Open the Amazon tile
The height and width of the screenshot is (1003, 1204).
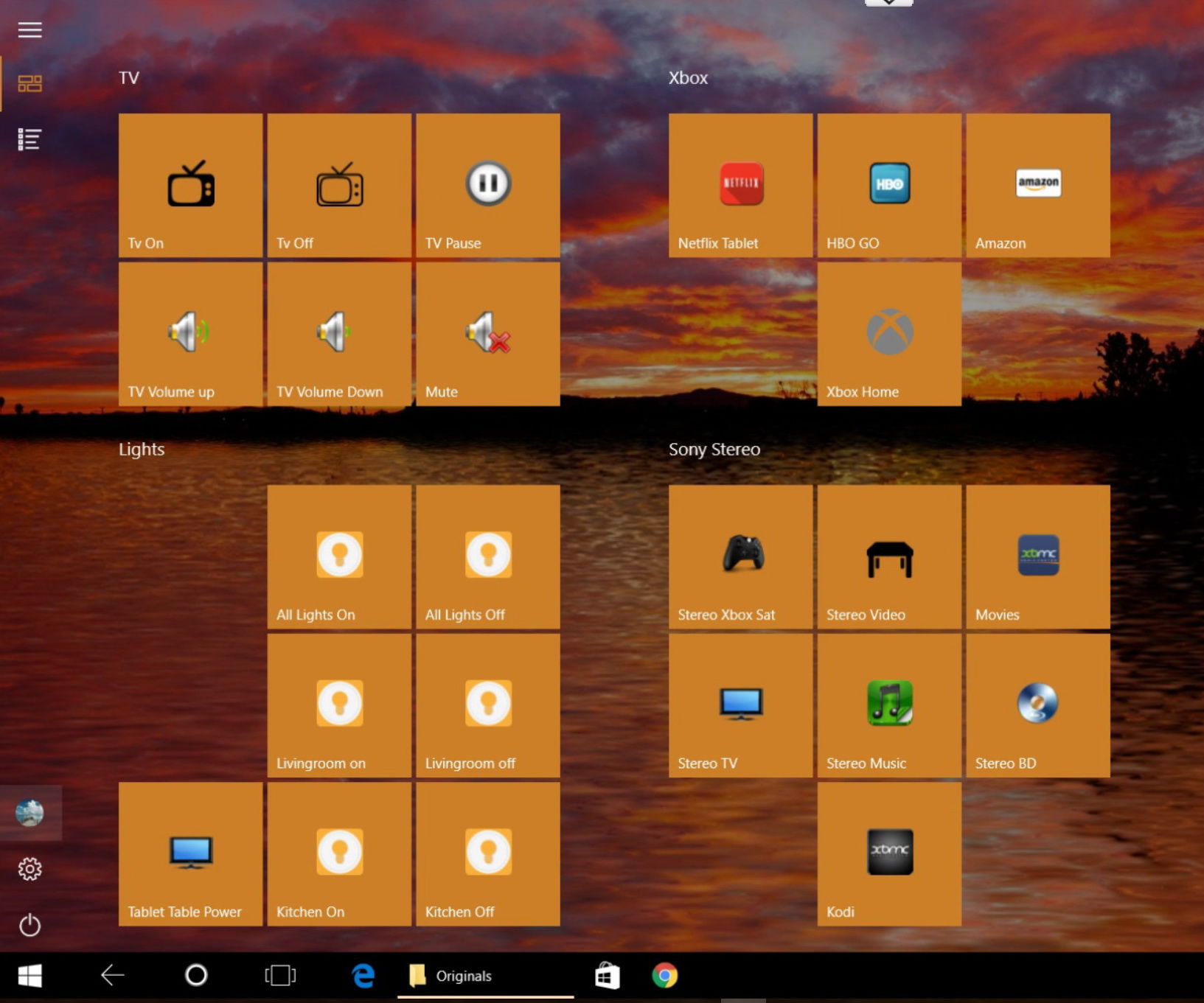pos(1037,184)
